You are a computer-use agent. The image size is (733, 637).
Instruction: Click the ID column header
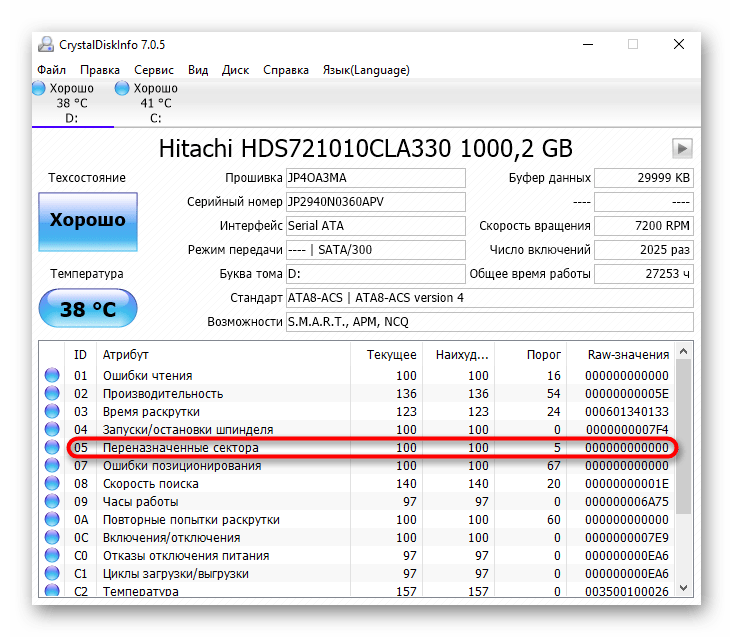click(x=80, y=355)
